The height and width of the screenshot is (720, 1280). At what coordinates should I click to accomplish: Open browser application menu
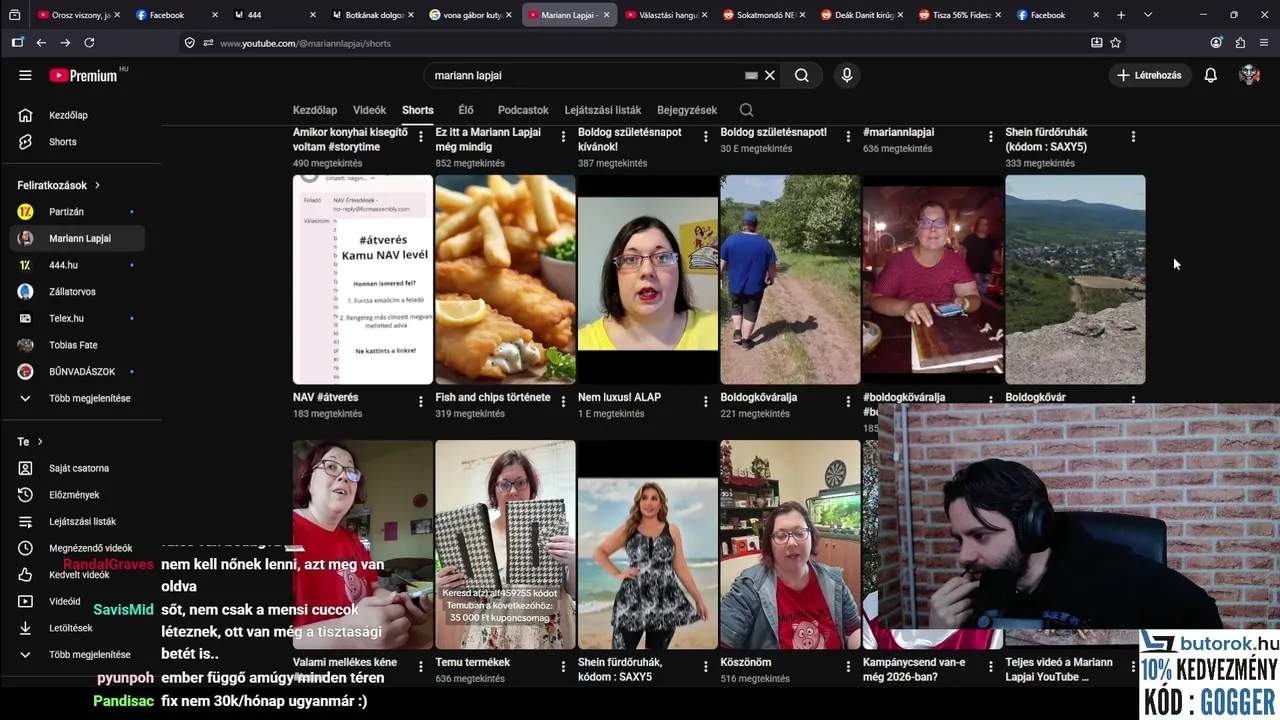point(1264,43)
